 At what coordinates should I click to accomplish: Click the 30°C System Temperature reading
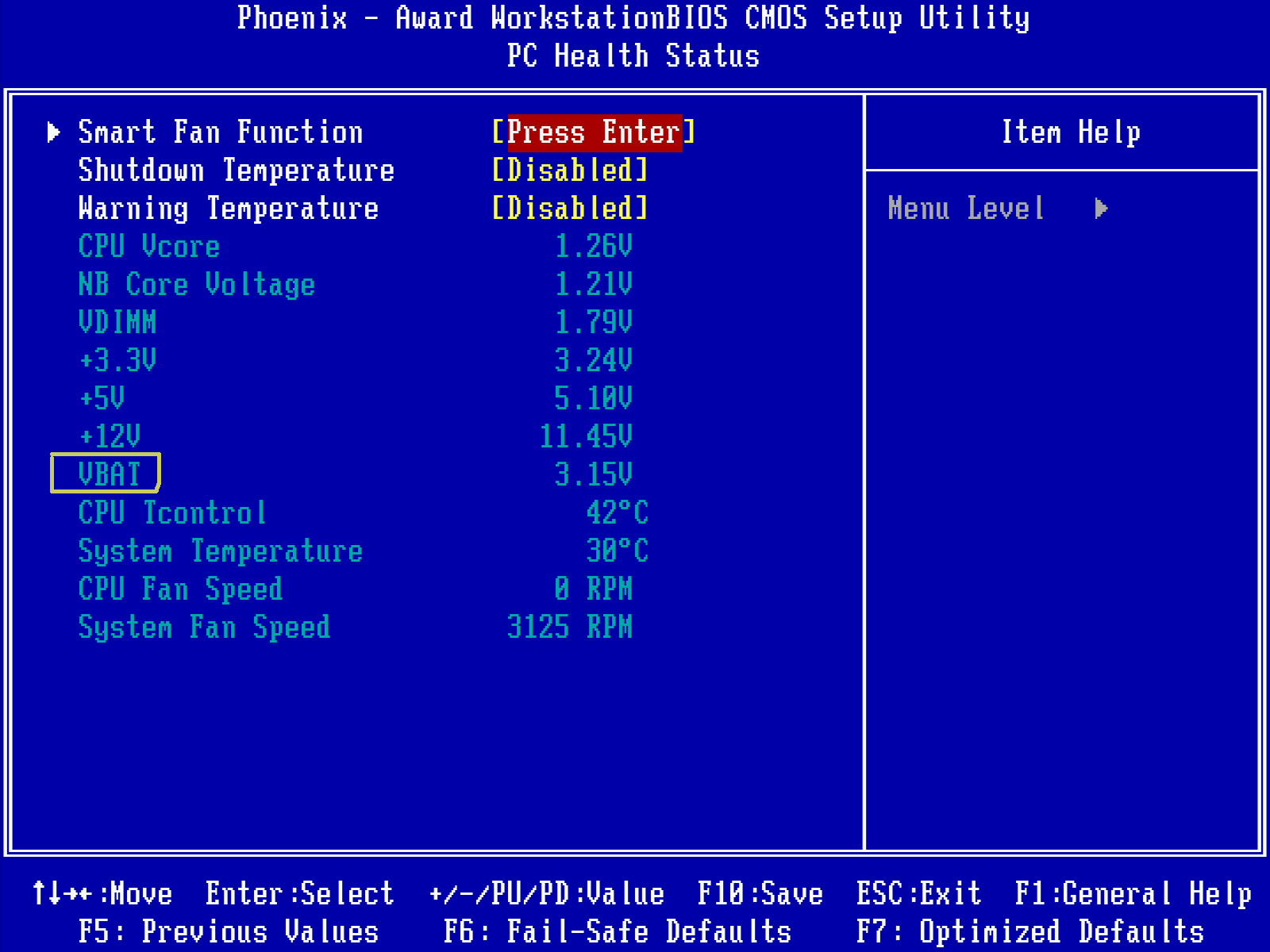(x=618, y=551)
